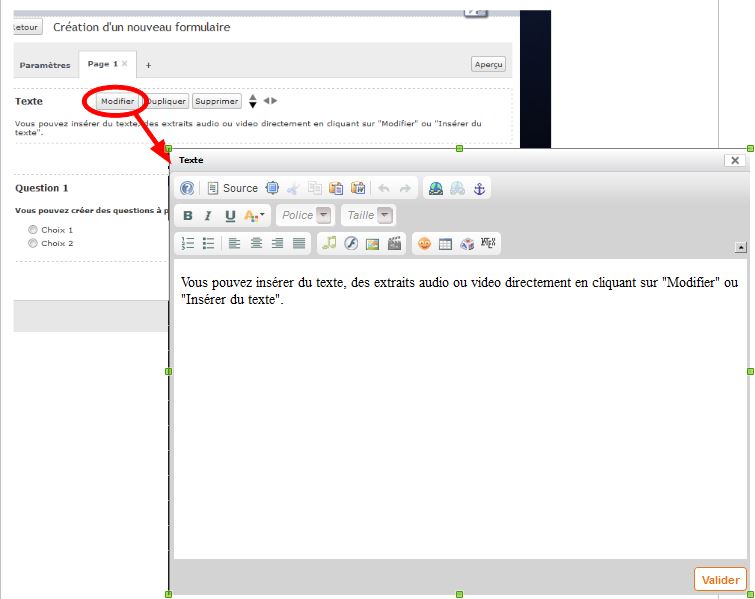755x599 pixels.
Task: Insert a smiley emoticon
Action: tap(424, 243)
